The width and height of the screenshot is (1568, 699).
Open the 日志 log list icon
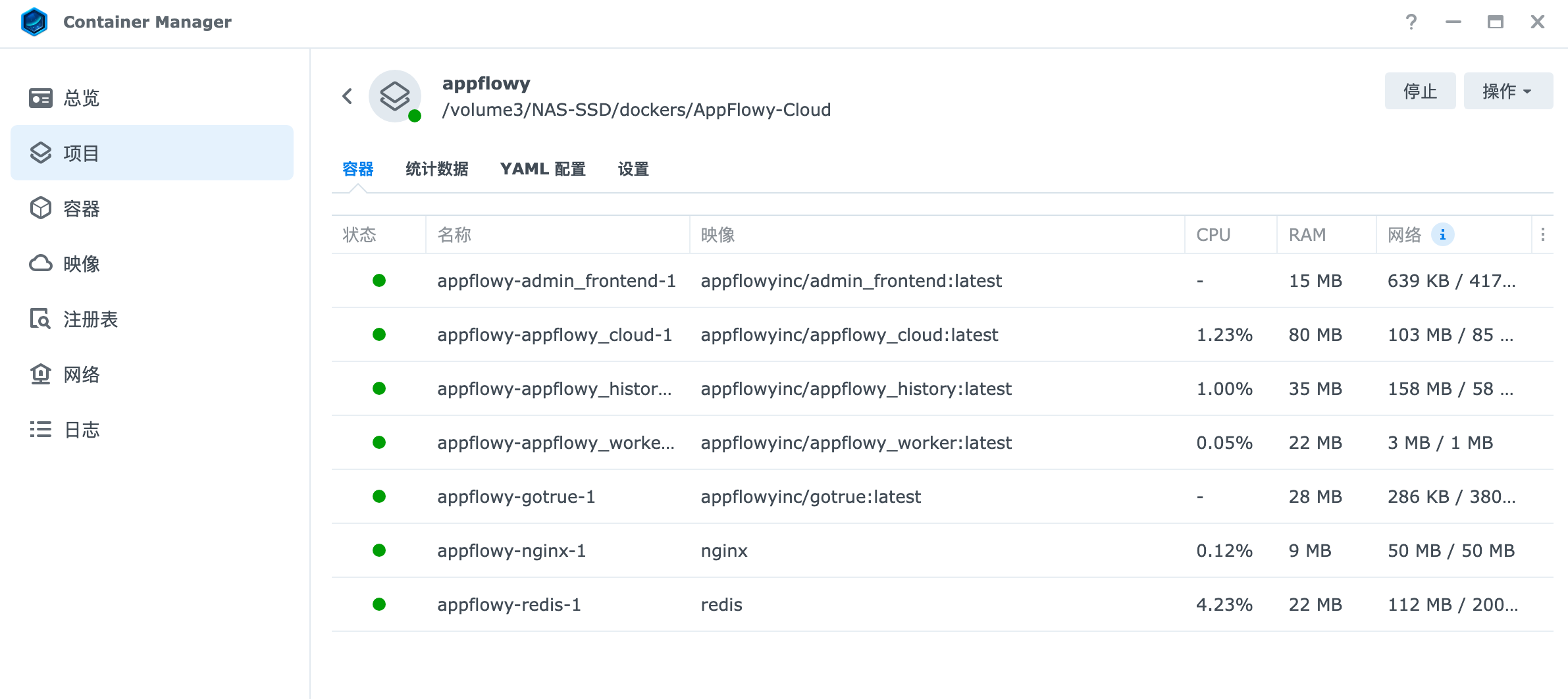click(x=41, y=429)
